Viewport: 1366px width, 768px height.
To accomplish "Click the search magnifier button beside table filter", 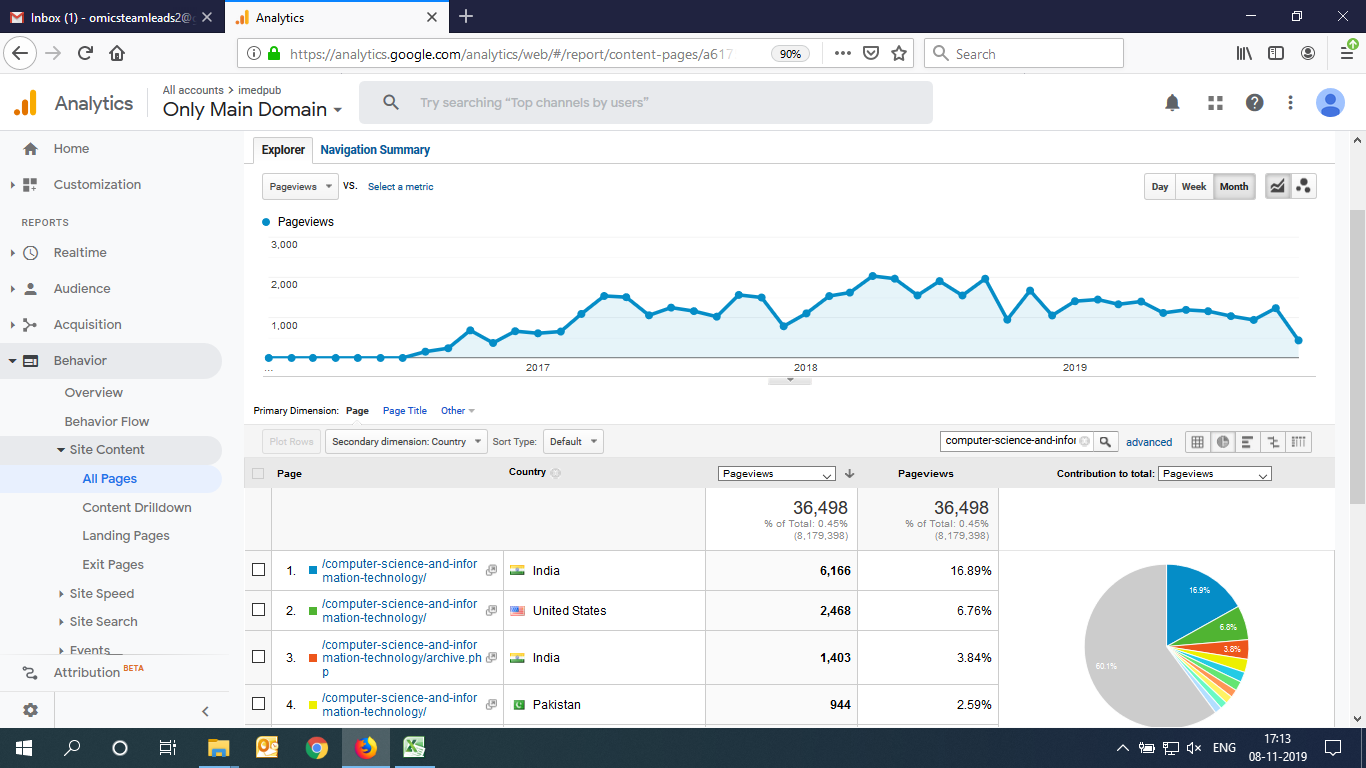I will click(1105, 441).
